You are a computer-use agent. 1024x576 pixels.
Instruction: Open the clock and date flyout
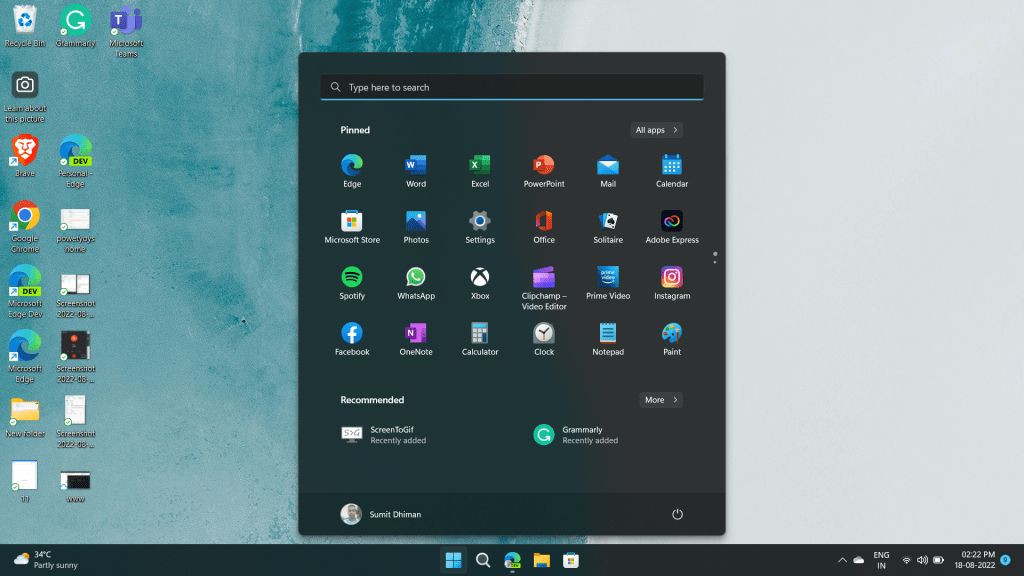click(974, 560)
